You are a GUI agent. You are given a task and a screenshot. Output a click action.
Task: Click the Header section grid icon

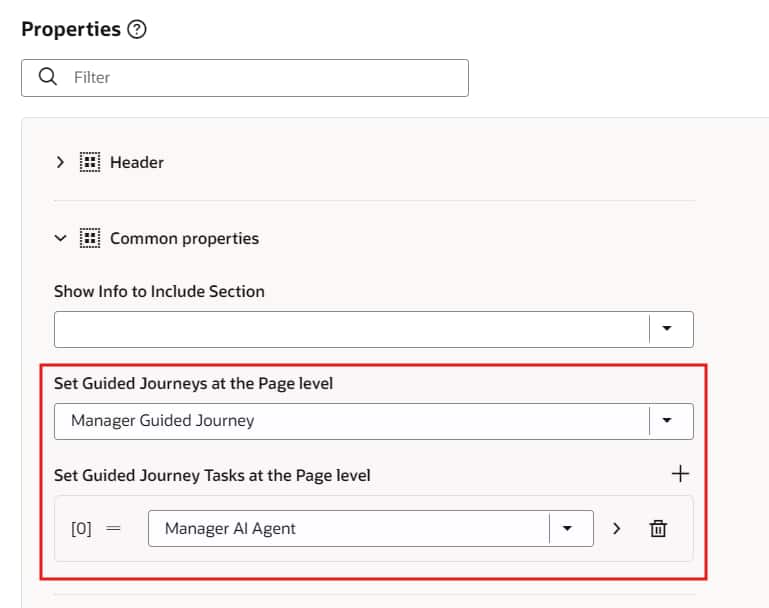point(90,162)
